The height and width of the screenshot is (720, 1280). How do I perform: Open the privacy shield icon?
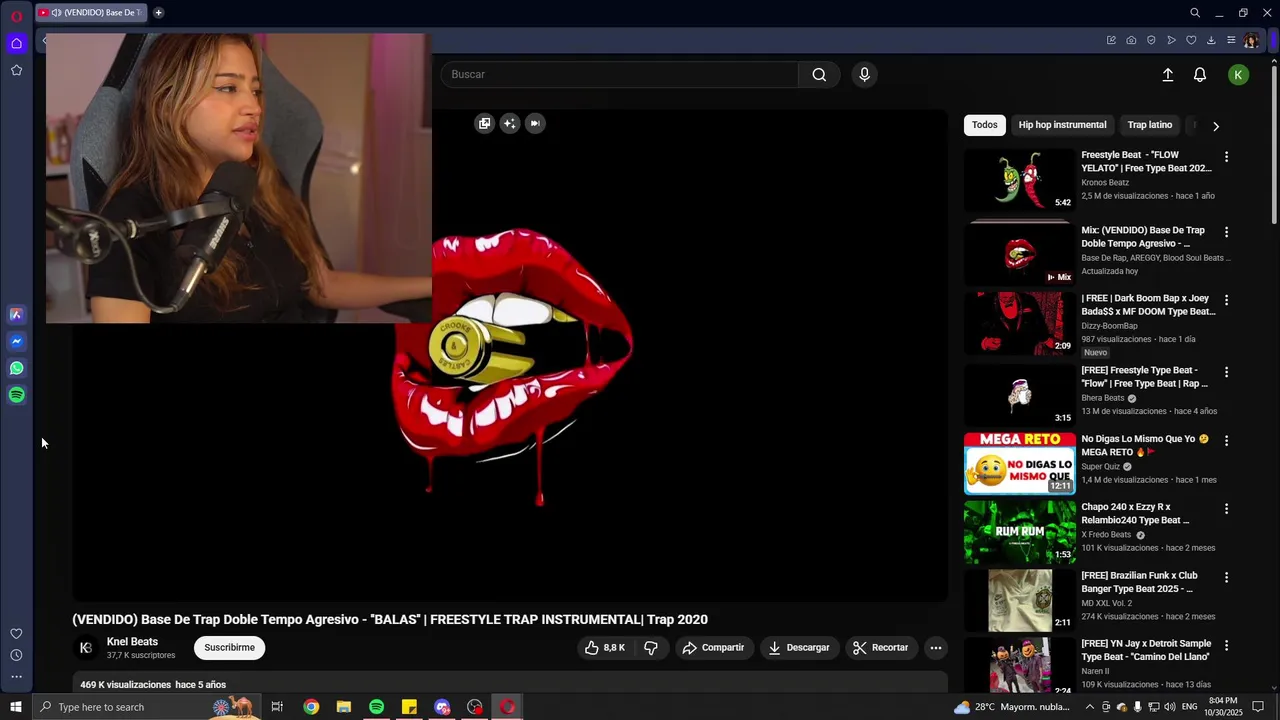pyautogui.click(x=1151, y=40)
